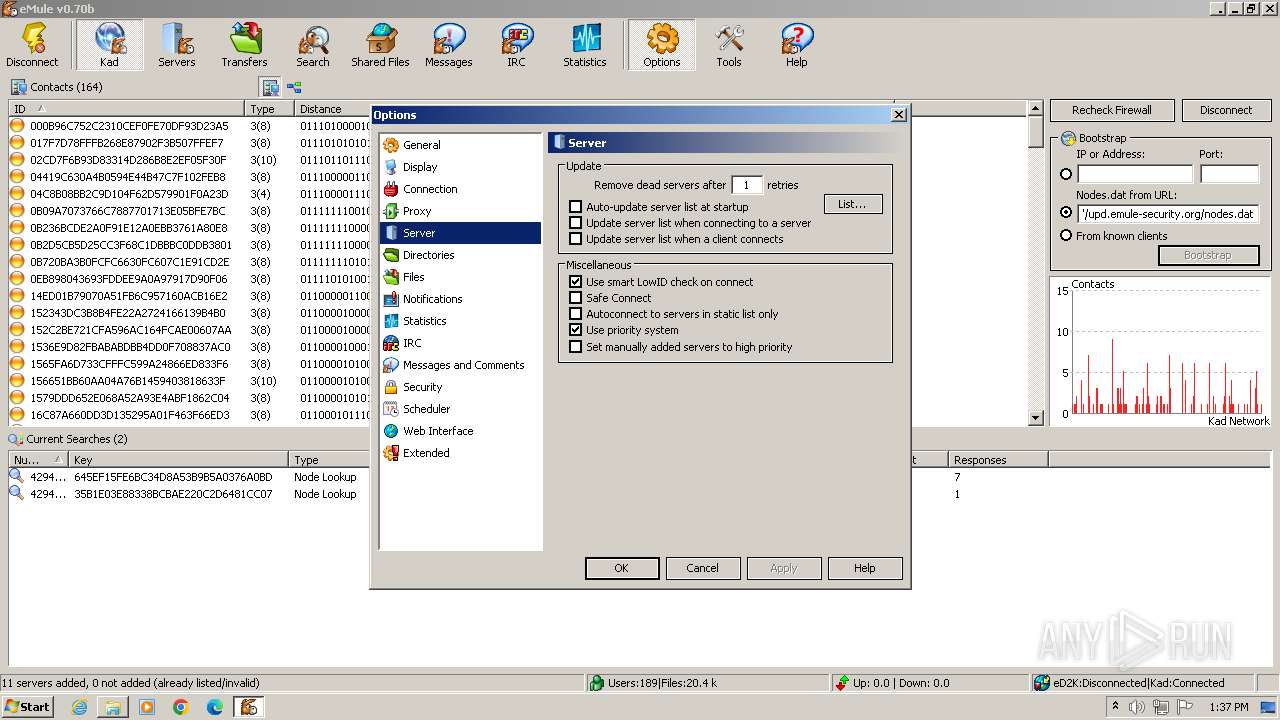This screenshot has width=1280, height=720.
Task: Open the IRC toolbar icon
Action: 516,46
